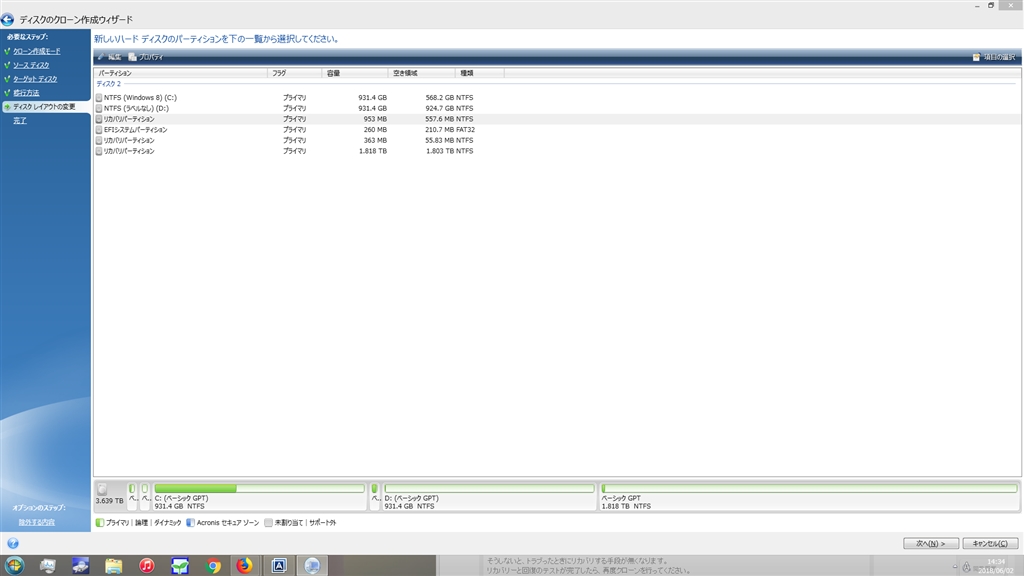Open Google Chrome from the taskbar
The width and height of the screenshot is (1024, 576).
(213, 566)
